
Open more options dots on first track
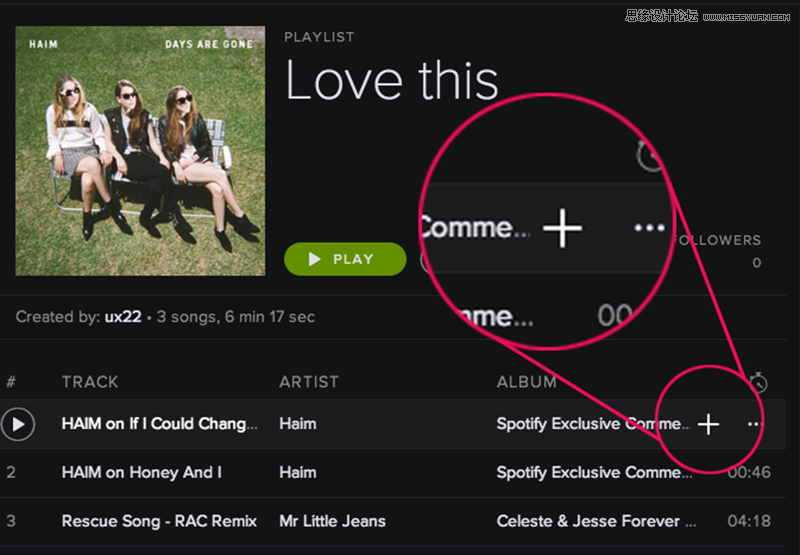pos(755,424)
